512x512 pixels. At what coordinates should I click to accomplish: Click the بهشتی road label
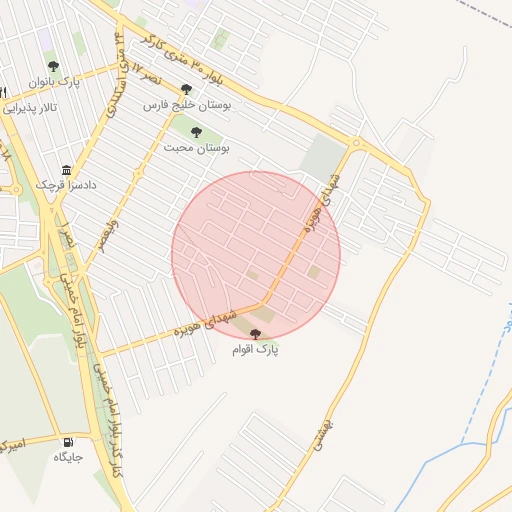click(x=322, y=435)
